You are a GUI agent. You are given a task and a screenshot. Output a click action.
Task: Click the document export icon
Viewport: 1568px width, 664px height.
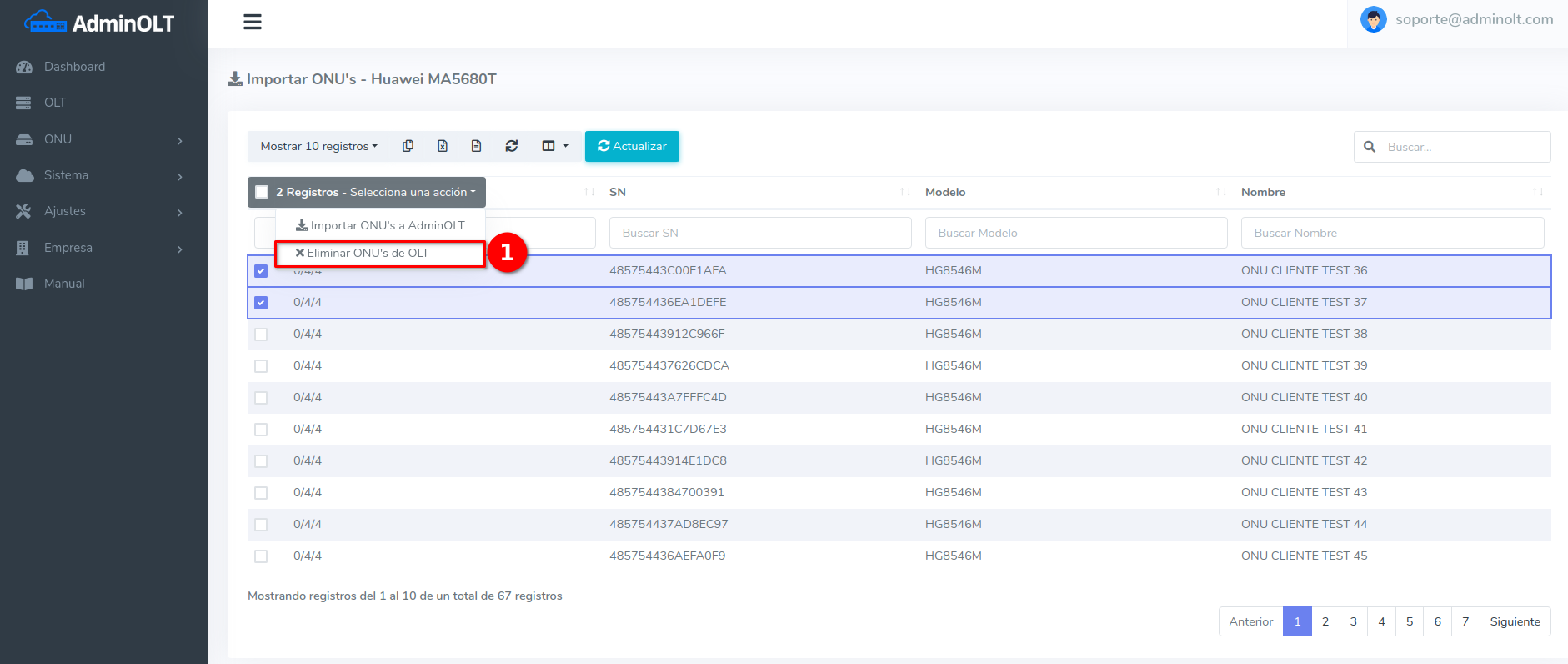point(476,146)
